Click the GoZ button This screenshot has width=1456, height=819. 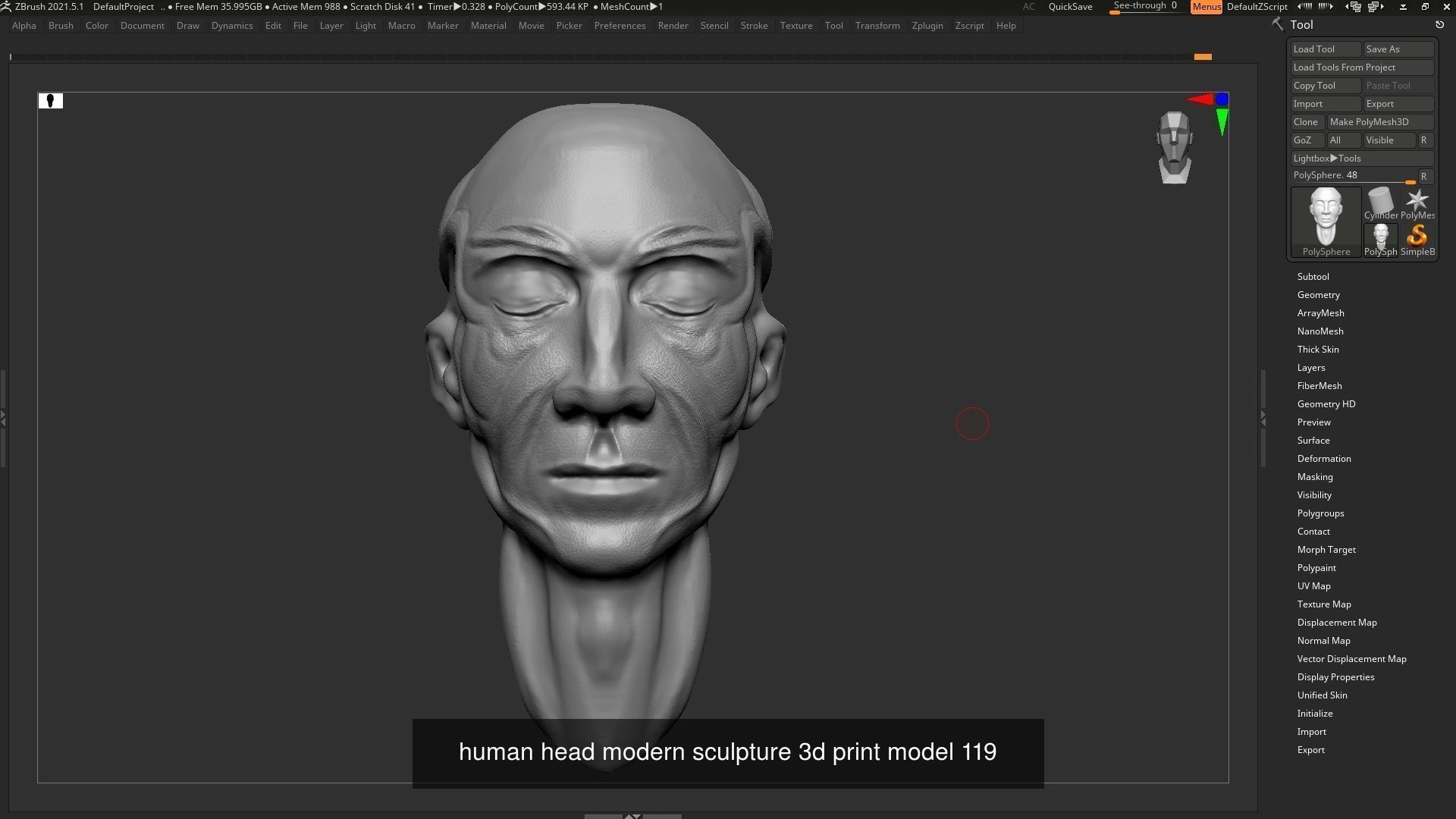click(x=1307, y=140)
